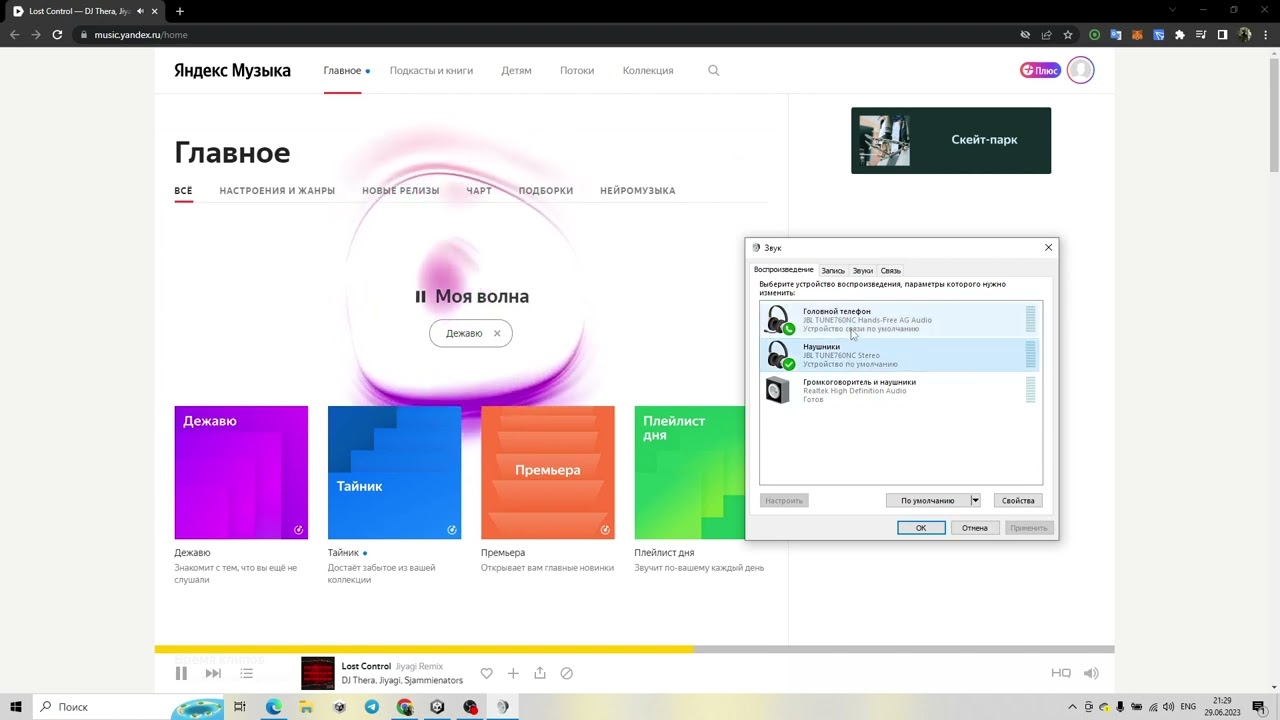Screen dimensions: 1280x720
Task: Open the Windows notification center
Action: coord(1259,707)
